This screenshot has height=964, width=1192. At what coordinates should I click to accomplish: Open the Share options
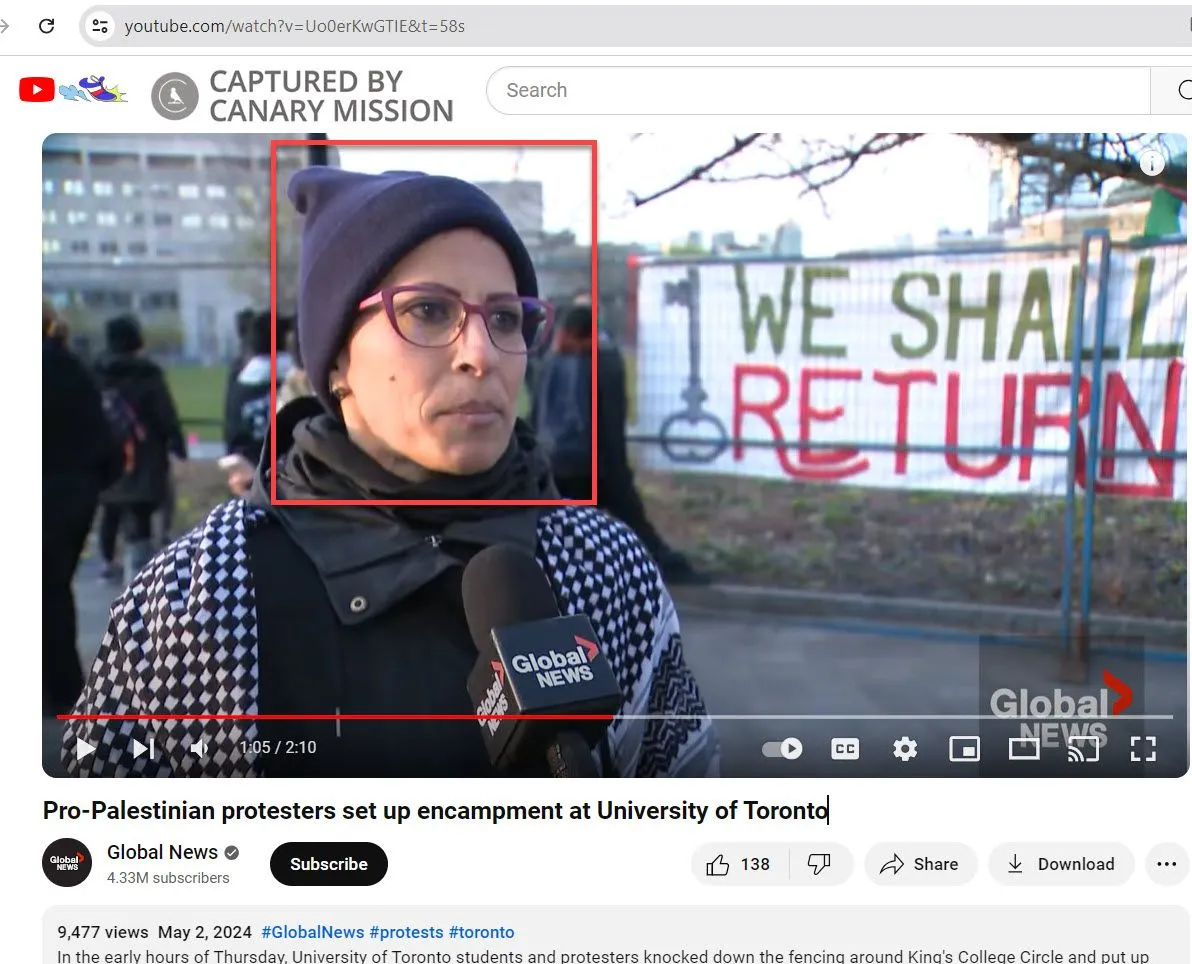[920, 864]
